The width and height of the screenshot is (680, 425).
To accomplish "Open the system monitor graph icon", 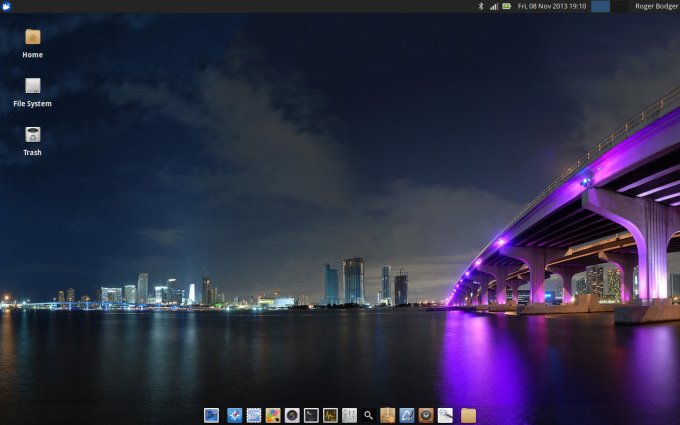I will click(x=330, y=415).
